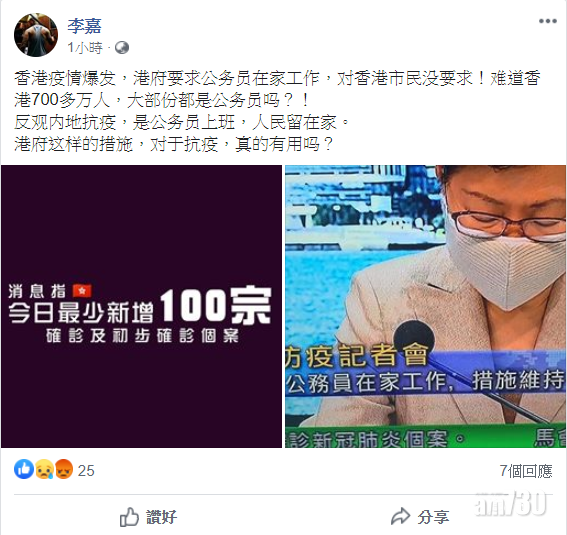Open the 7個回應 comments link
567x535 pixels.
point(526,471)
